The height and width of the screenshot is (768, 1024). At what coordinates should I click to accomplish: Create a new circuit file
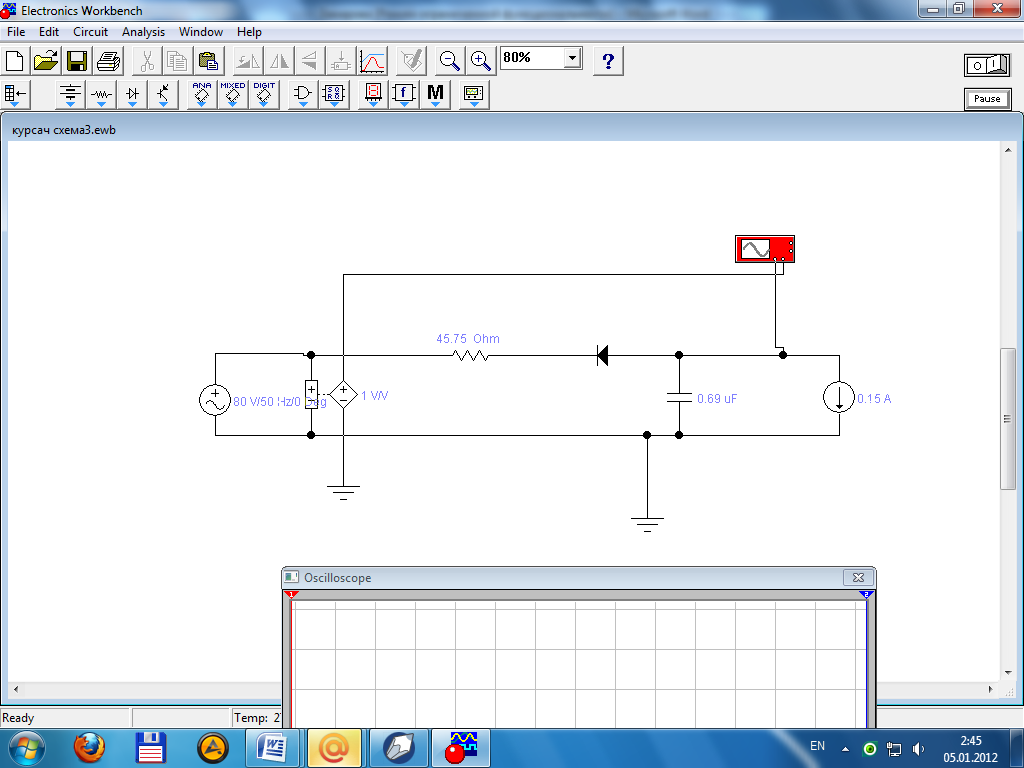(14, 61)
